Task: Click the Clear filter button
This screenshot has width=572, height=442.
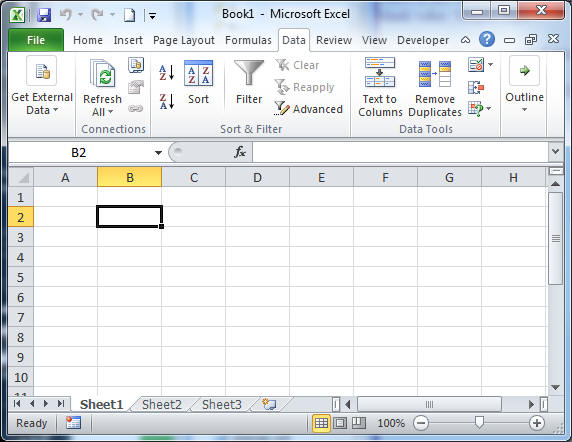Action: click(297, 65)
